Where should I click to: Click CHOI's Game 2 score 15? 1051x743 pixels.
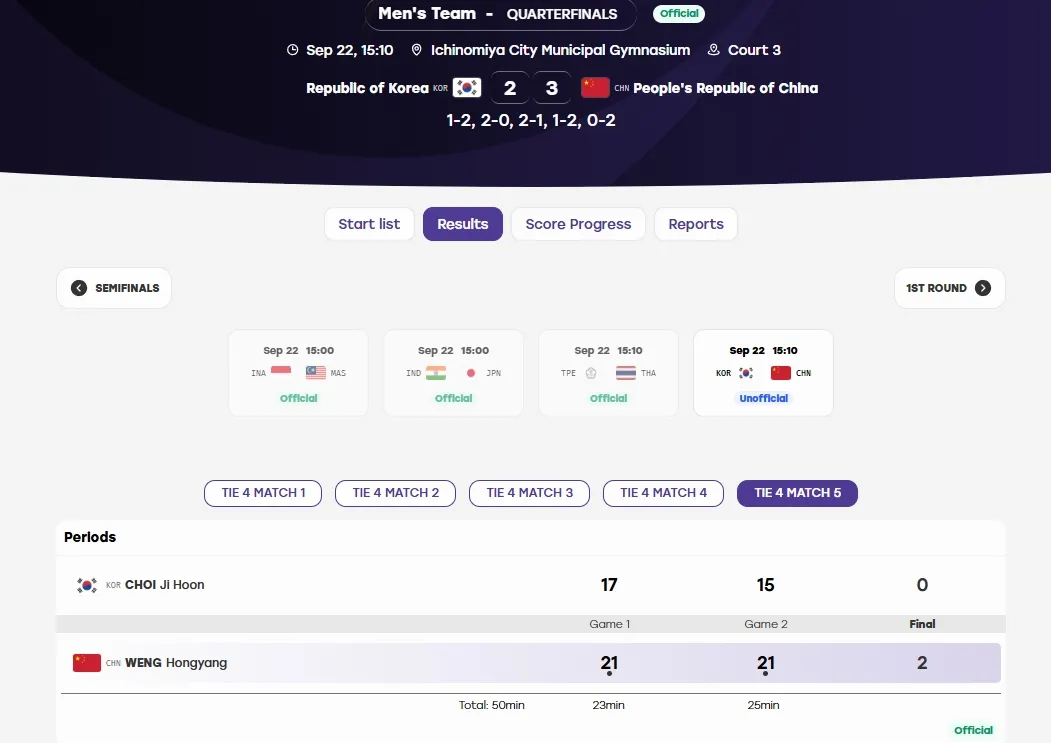(765, 585)
